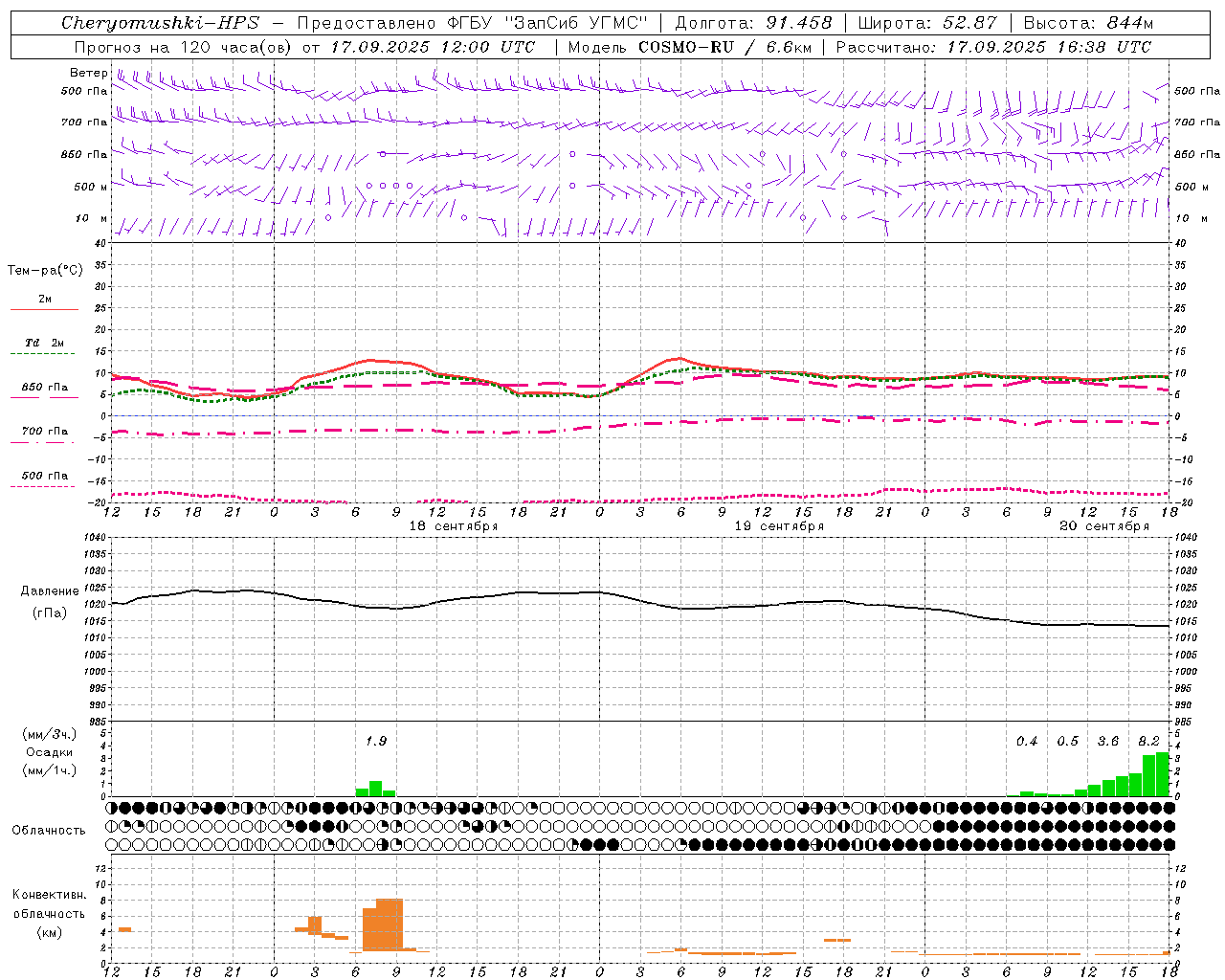Screen dimensions: 1225x980
Task: Click the "Давление" pressure panel label
Action: (x=50, y=591)
